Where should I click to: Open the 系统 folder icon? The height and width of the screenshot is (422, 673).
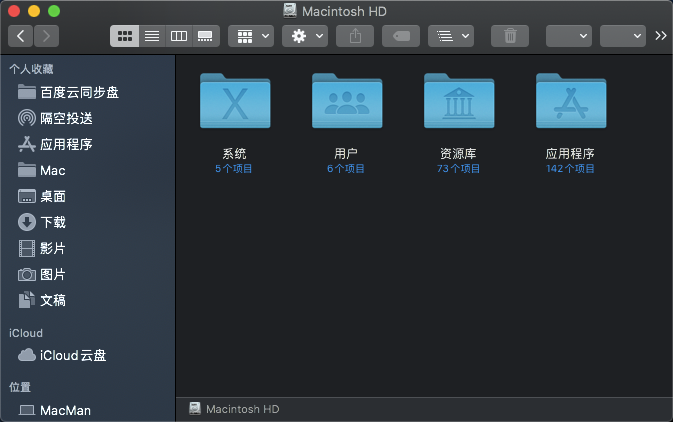[x=235, y=101]
